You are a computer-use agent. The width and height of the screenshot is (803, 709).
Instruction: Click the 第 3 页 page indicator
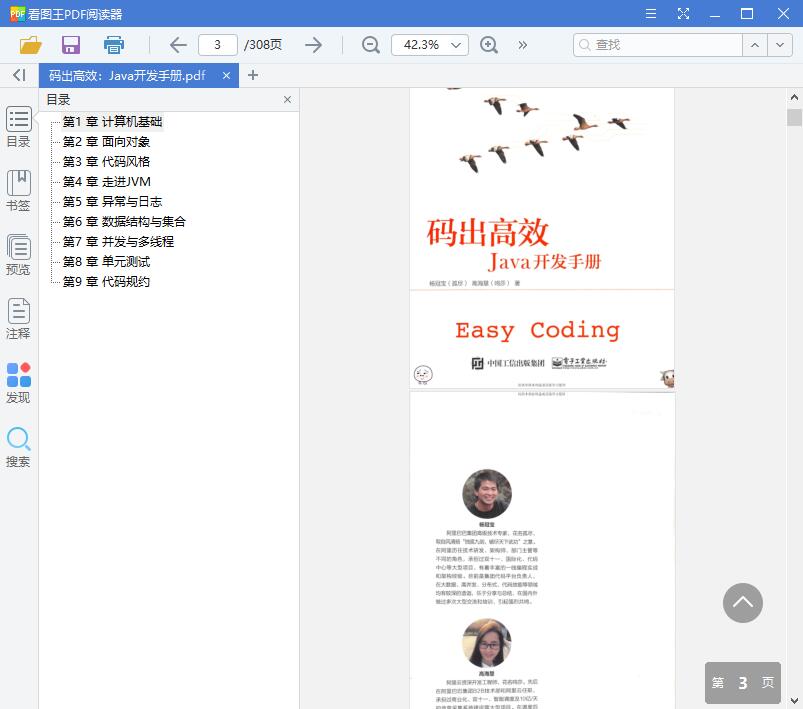coord(743,682)
